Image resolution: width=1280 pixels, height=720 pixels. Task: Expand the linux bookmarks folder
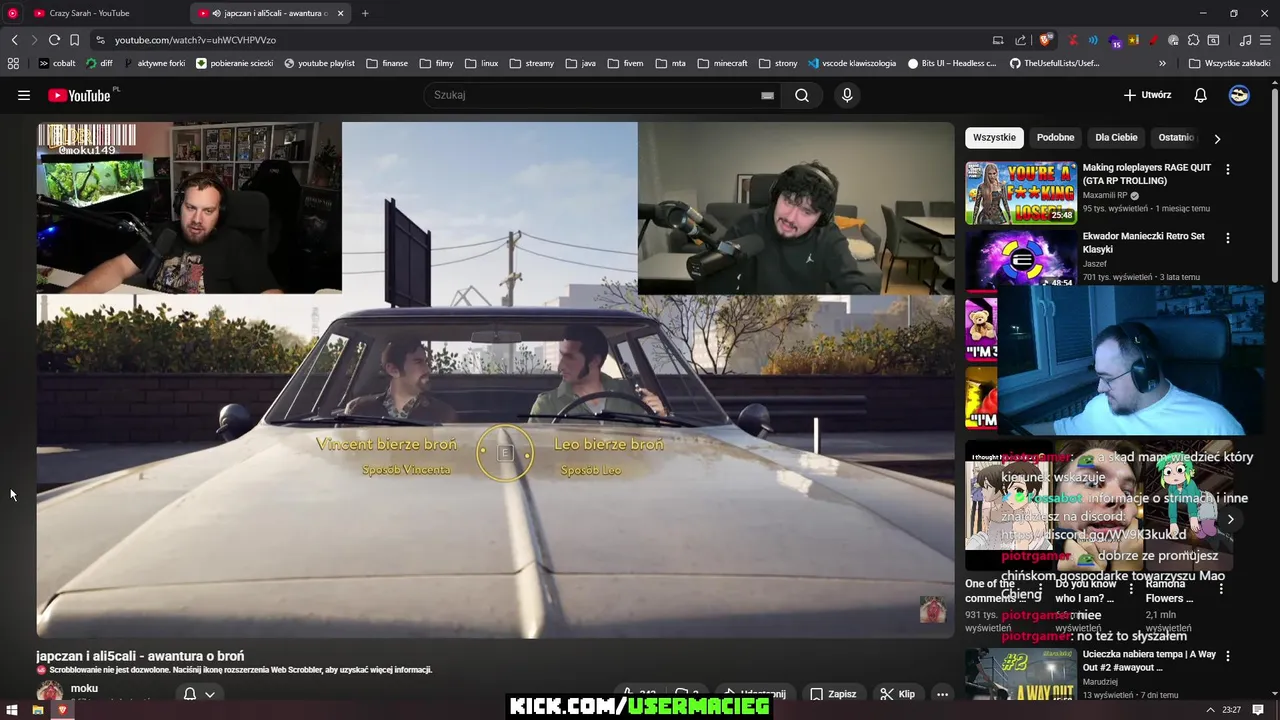pos(481,63)
